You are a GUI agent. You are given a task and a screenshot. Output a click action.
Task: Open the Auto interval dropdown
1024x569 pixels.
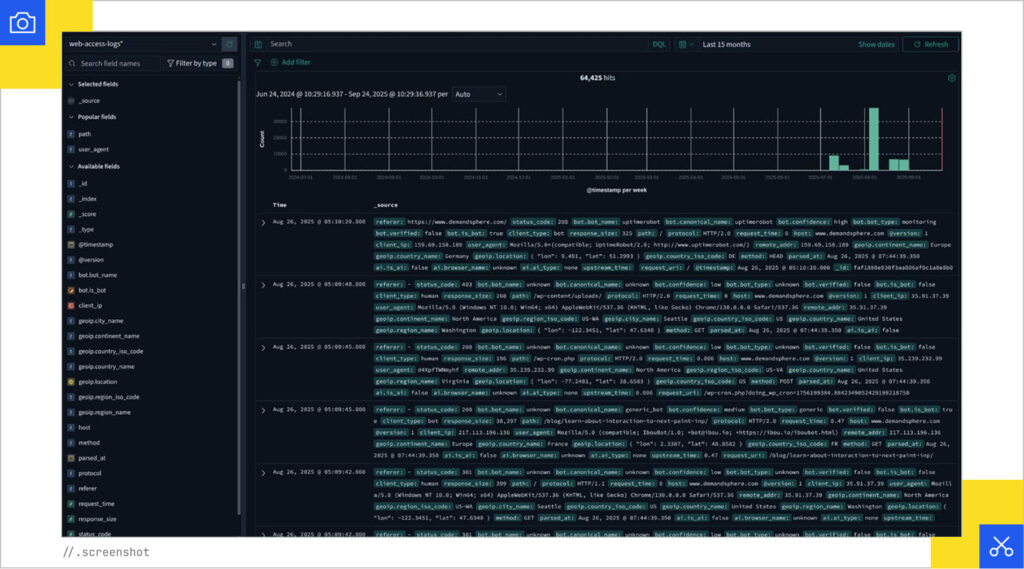pyautogui.click(x=479, y=95)
